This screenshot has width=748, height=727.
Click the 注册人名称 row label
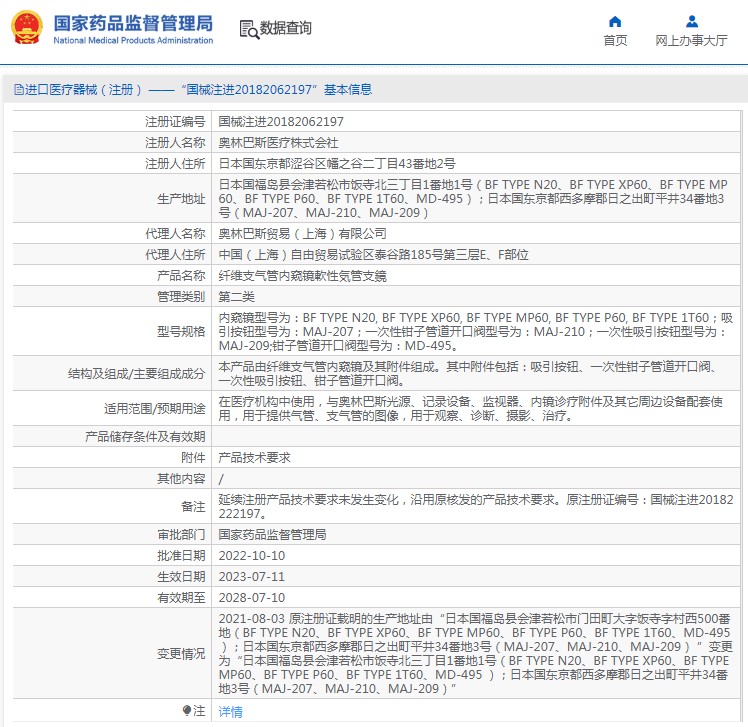175,143
